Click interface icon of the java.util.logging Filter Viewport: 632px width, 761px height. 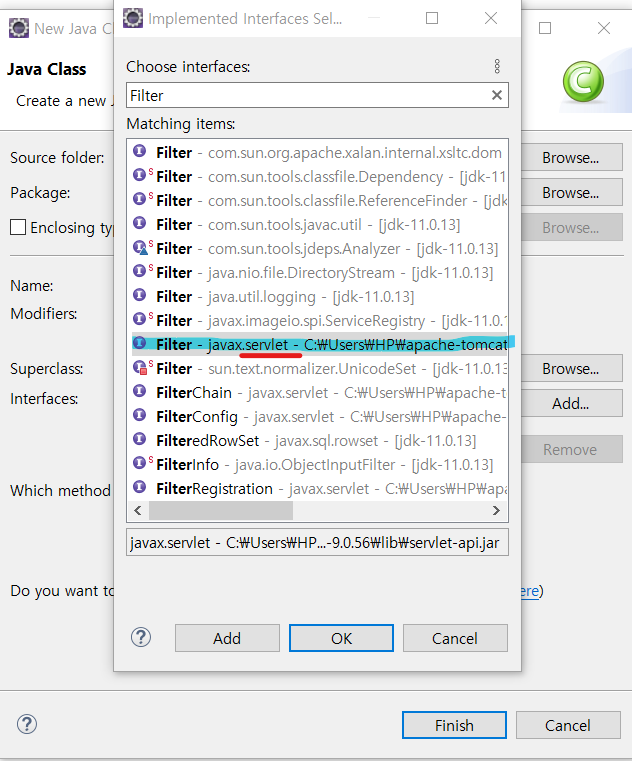click(x=140, y=295)
